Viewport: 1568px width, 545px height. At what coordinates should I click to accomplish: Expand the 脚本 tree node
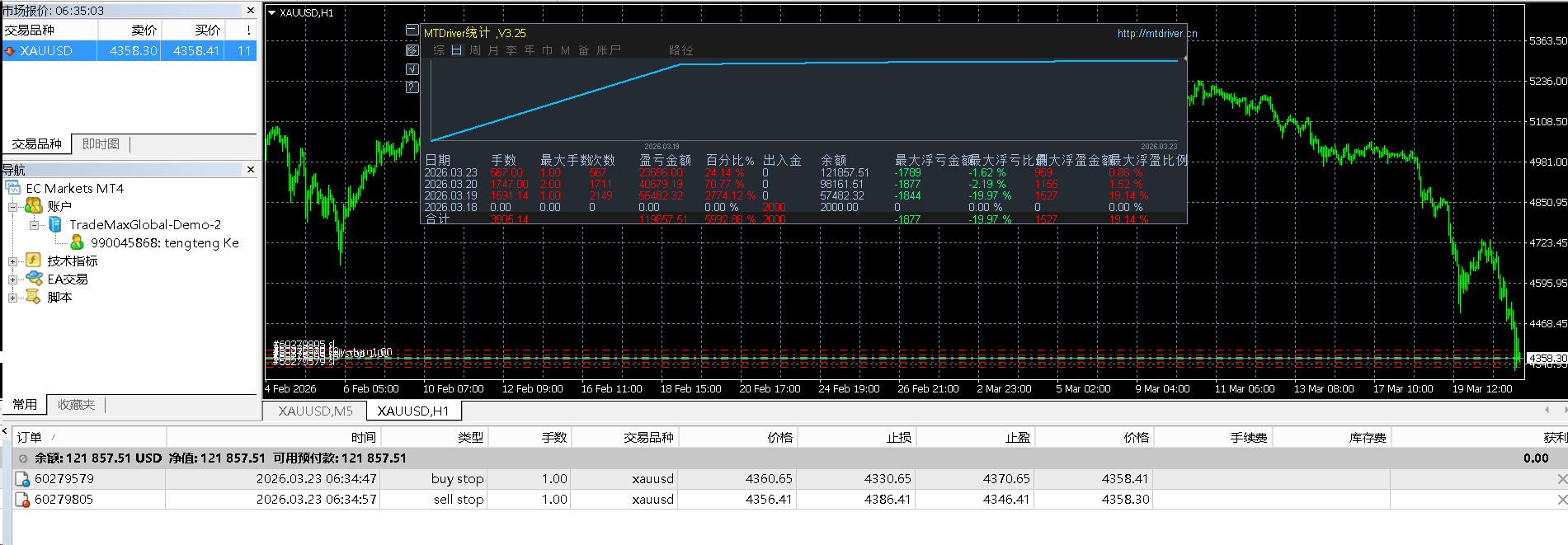[13, 298]
